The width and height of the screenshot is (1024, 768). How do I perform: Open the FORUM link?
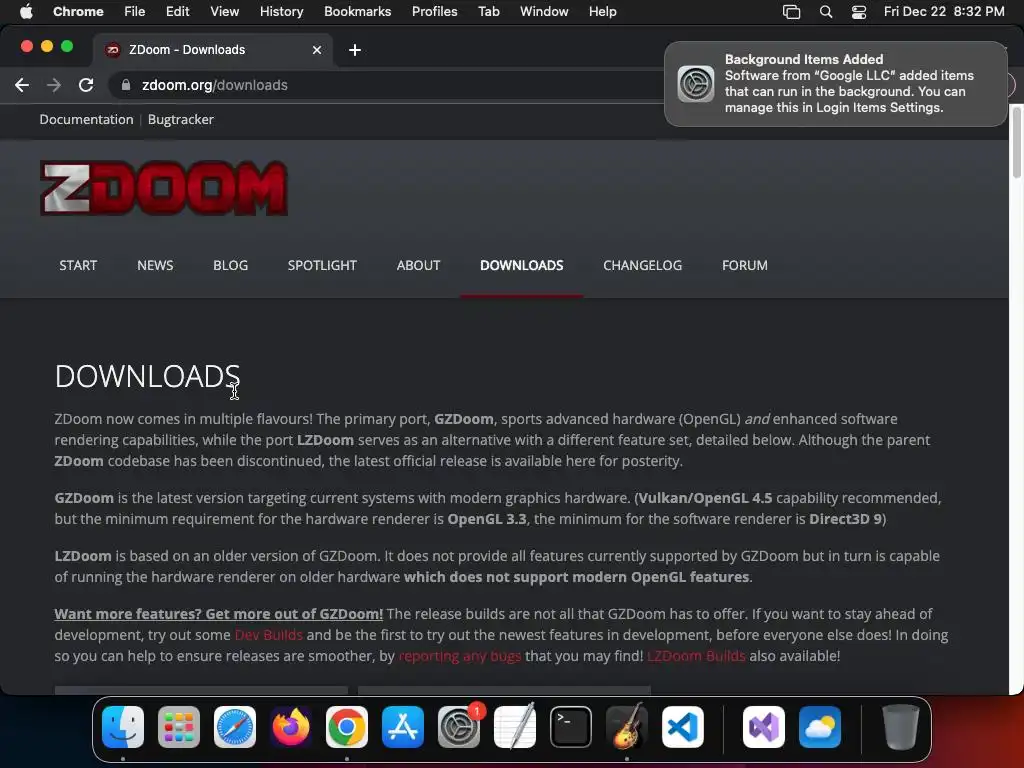744,265
